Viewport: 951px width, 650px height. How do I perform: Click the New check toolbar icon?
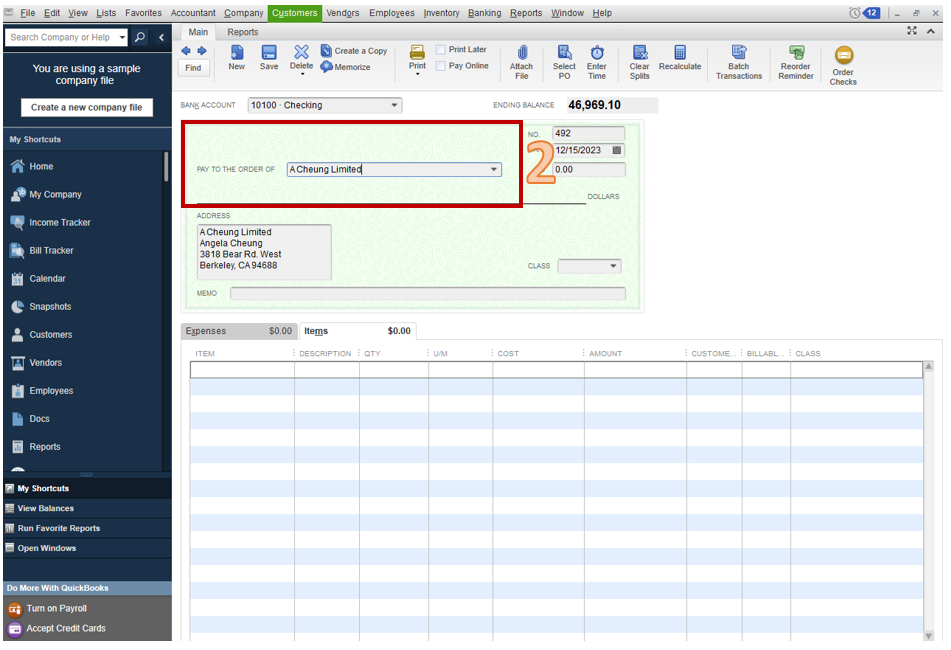tap(237, 53)
